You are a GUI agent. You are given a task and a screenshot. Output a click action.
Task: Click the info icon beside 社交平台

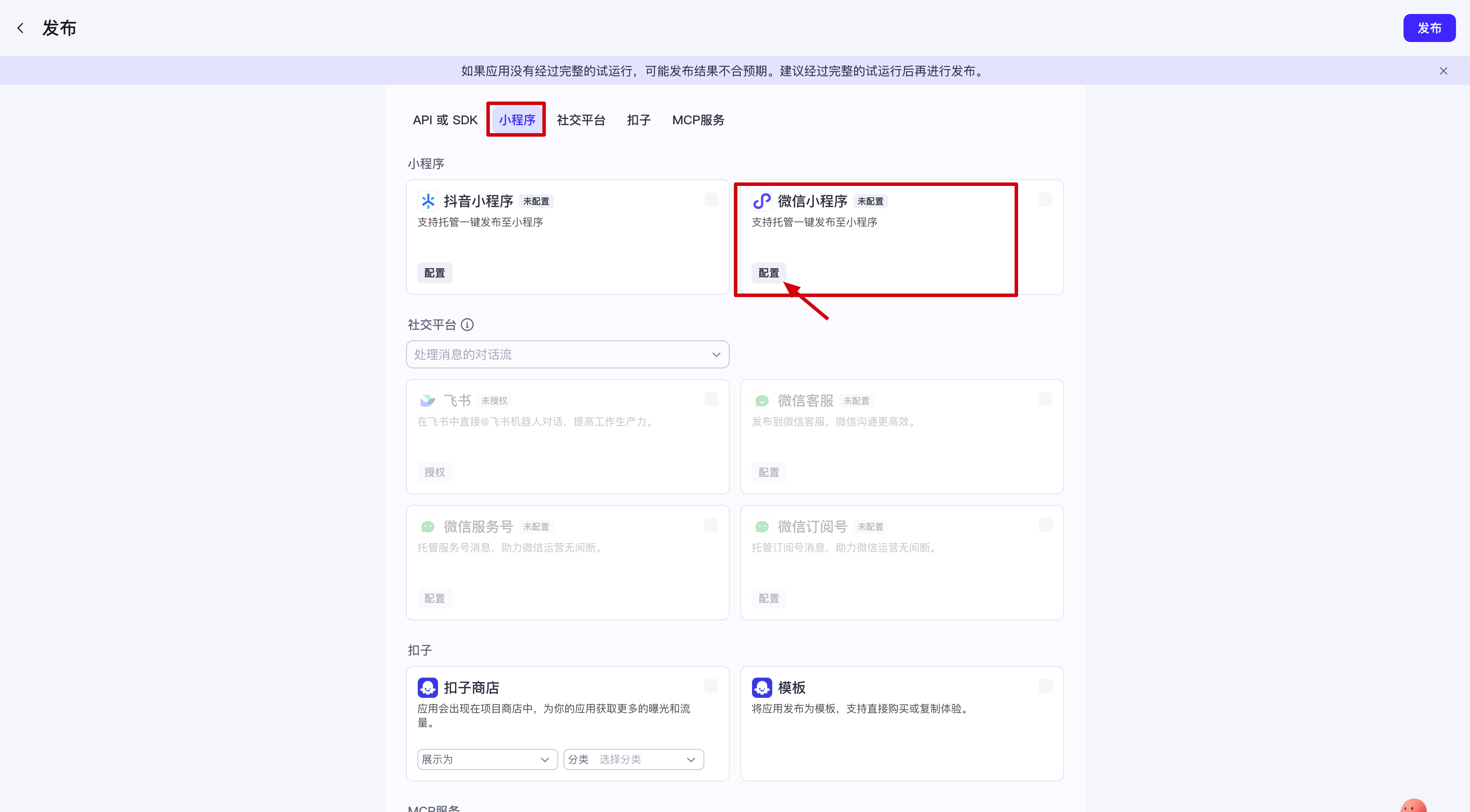(467, 325)
